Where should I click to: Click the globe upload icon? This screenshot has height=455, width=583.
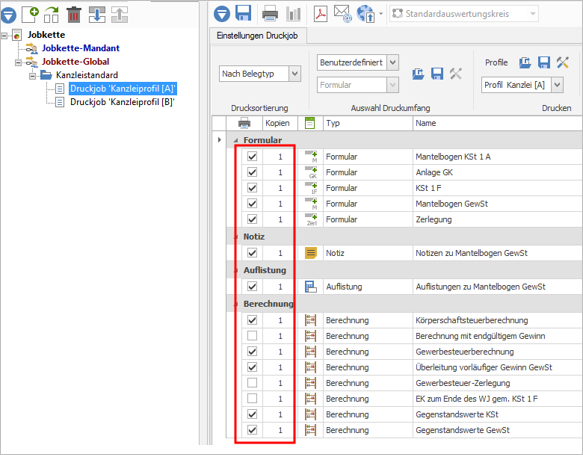click(366, 14)
